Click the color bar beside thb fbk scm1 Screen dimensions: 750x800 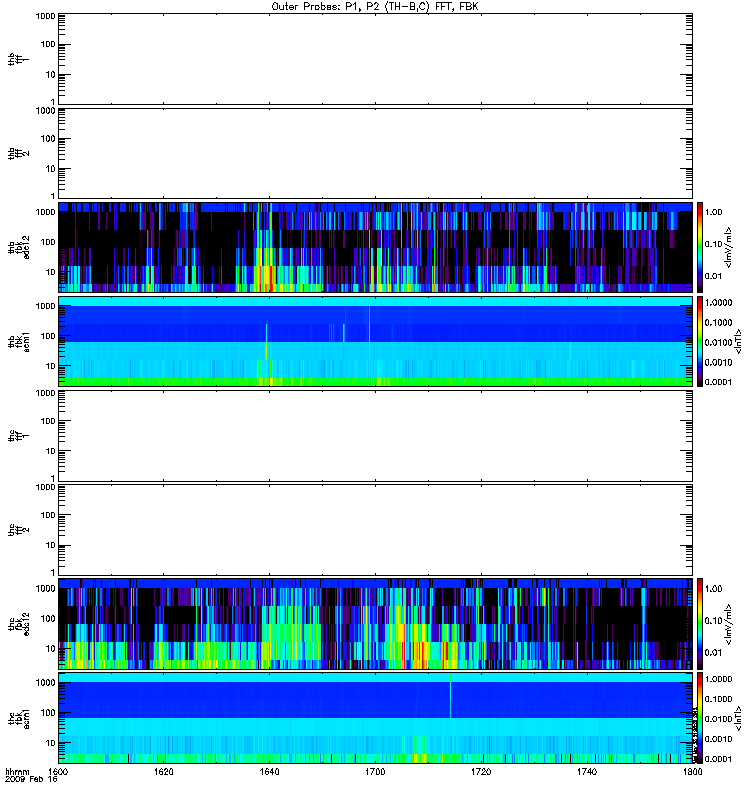(700, 341)
